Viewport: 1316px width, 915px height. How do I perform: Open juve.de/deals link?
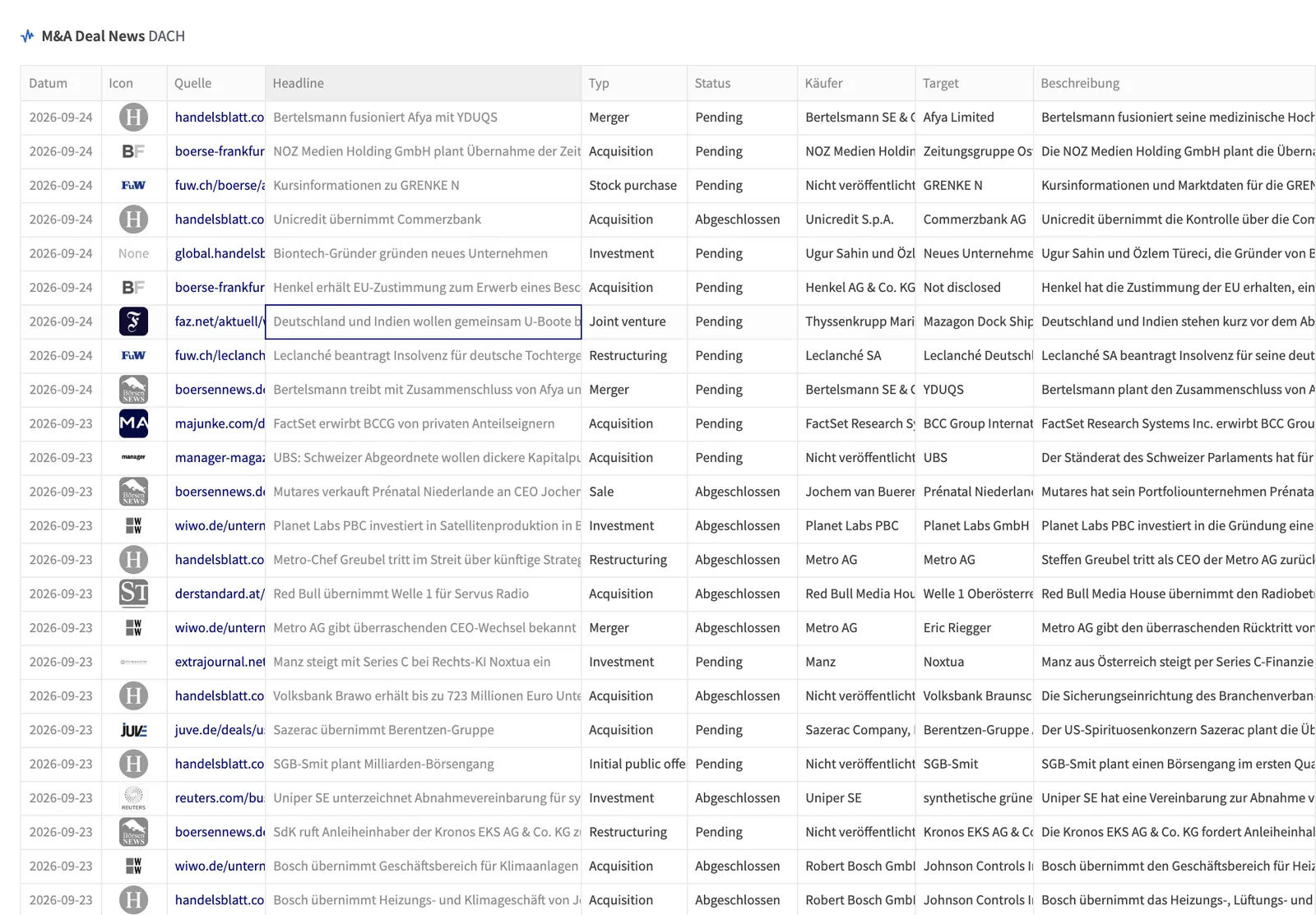(220, 730)
